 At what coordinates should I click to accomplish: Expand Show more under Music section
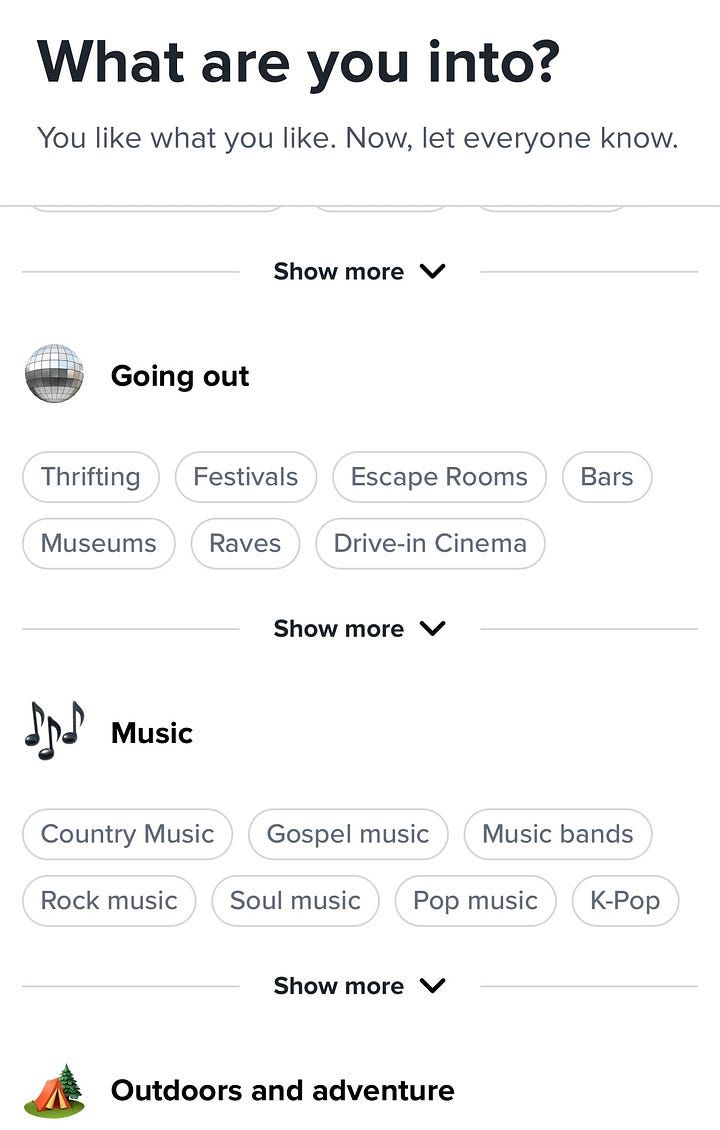(359, 986)
